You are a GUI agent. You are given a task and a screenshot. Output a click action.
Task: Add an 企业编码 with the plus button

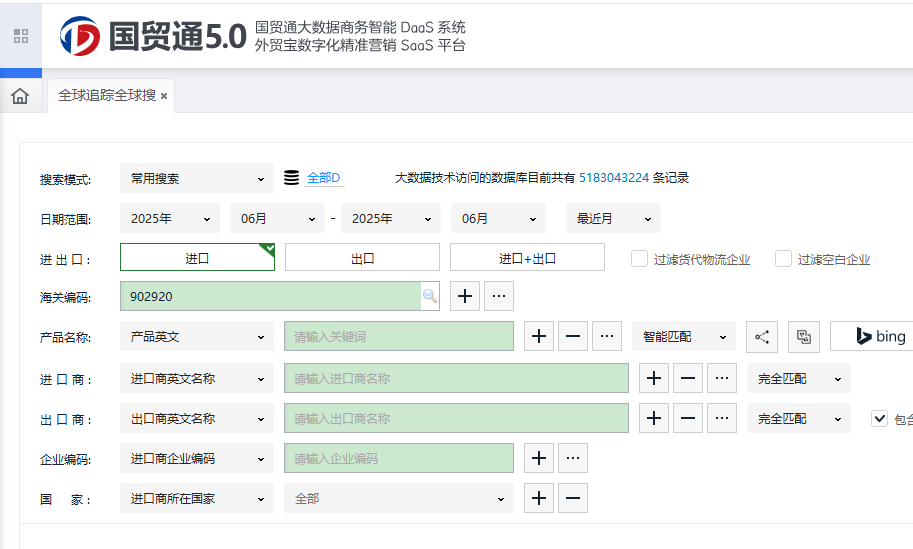click(x=539, y=458)
